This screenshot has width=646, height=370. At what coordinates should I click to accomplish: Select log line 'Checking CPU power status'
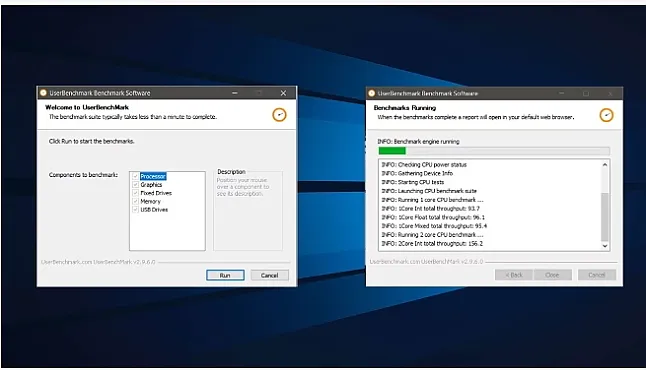(x=424, y=164)
